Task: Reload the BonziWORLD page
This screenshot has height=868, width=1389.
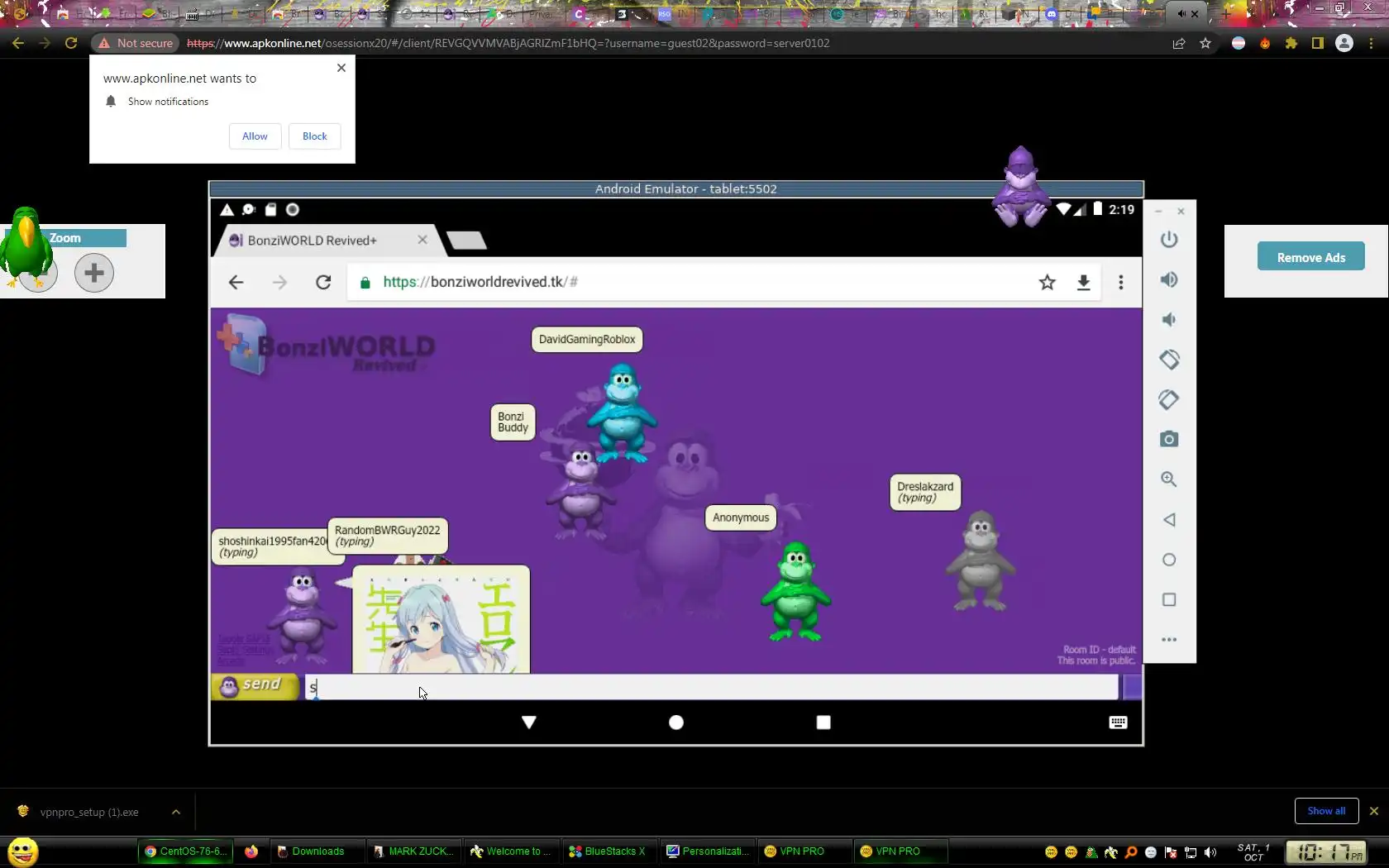Action: pyautogui.click(x=323, y=283)
